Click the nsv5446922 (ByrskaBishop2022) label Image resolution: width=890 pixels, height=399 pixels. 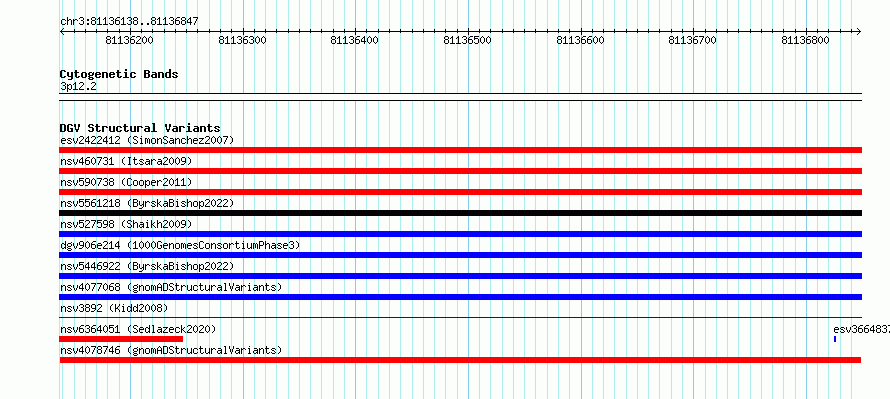(x=147, y=266)
